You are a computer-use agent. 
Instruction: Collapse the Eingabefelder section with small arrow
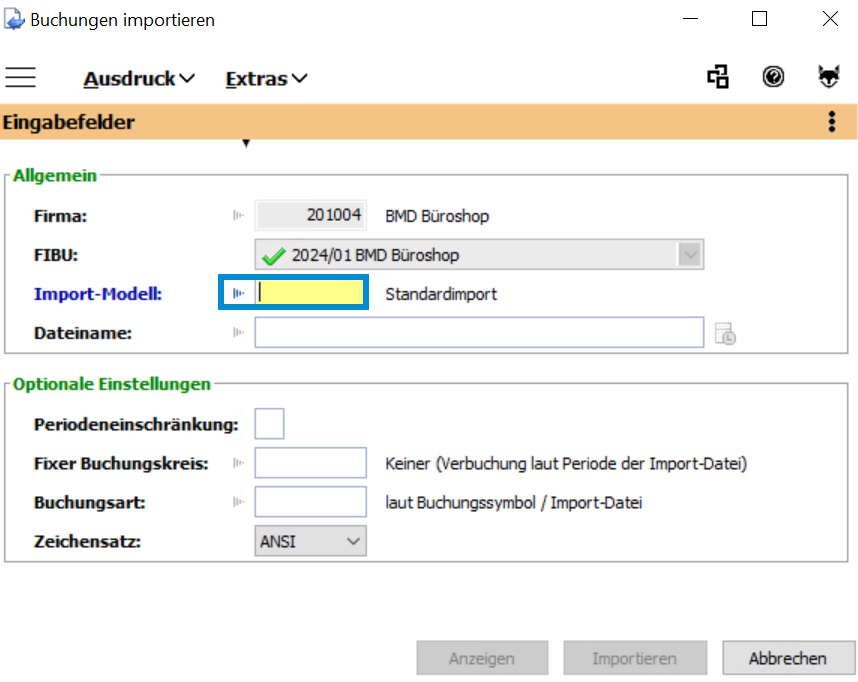point(246,144)
